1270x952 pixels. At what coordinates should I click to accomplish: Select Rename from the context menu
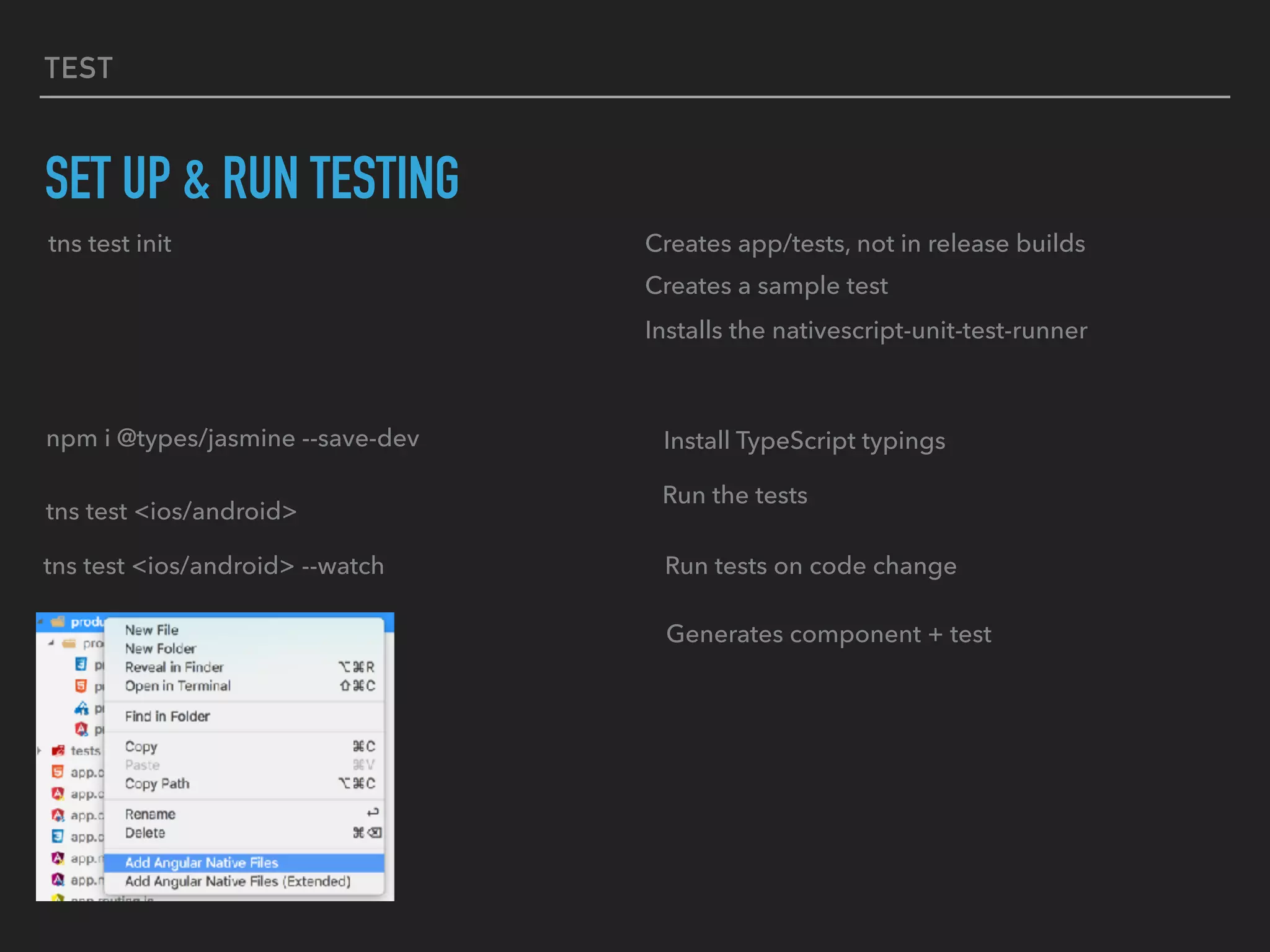pos(150,814)
